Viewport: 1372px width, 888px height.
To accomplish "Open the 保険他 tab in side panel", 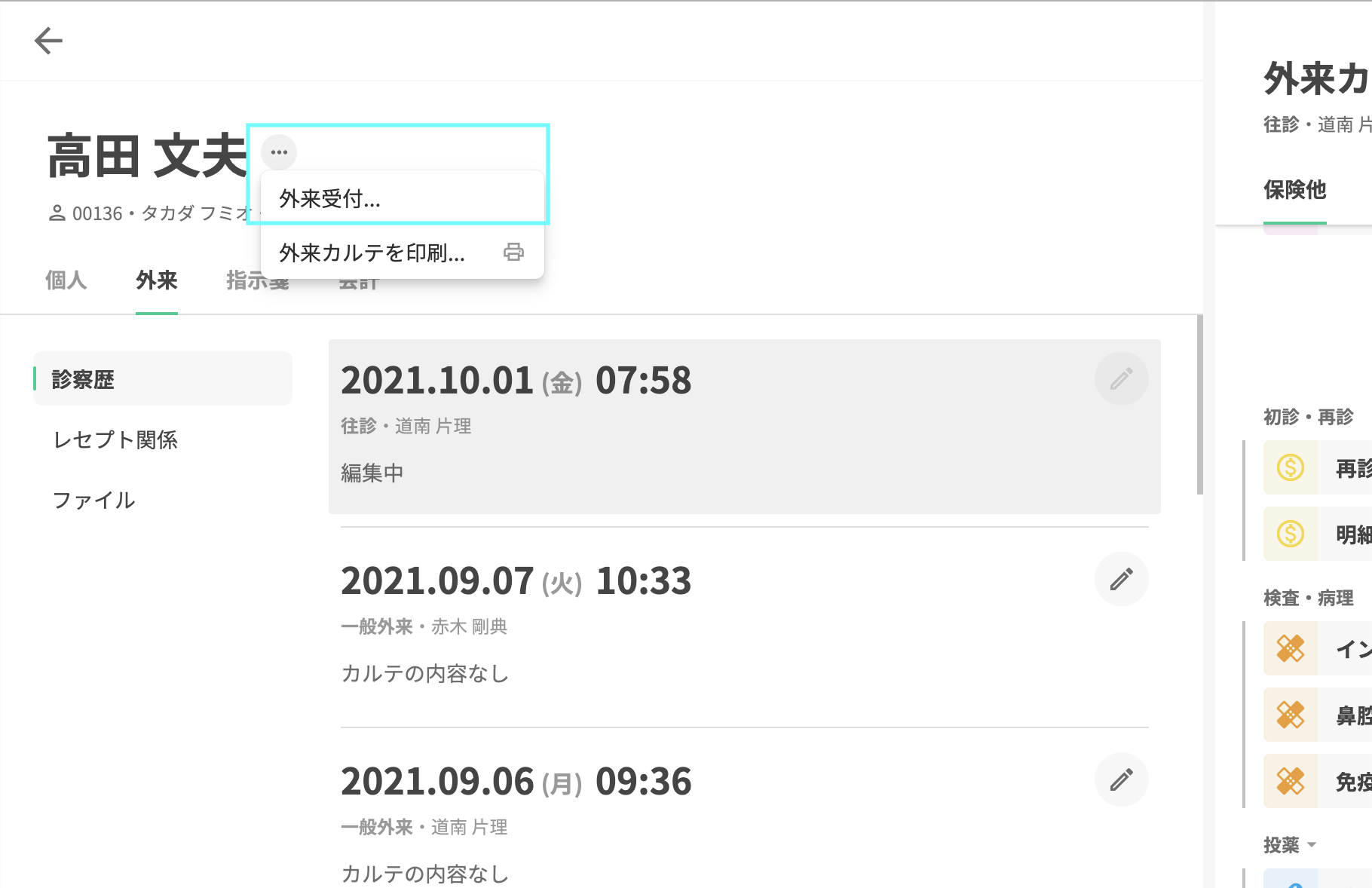I will 1294,190.
